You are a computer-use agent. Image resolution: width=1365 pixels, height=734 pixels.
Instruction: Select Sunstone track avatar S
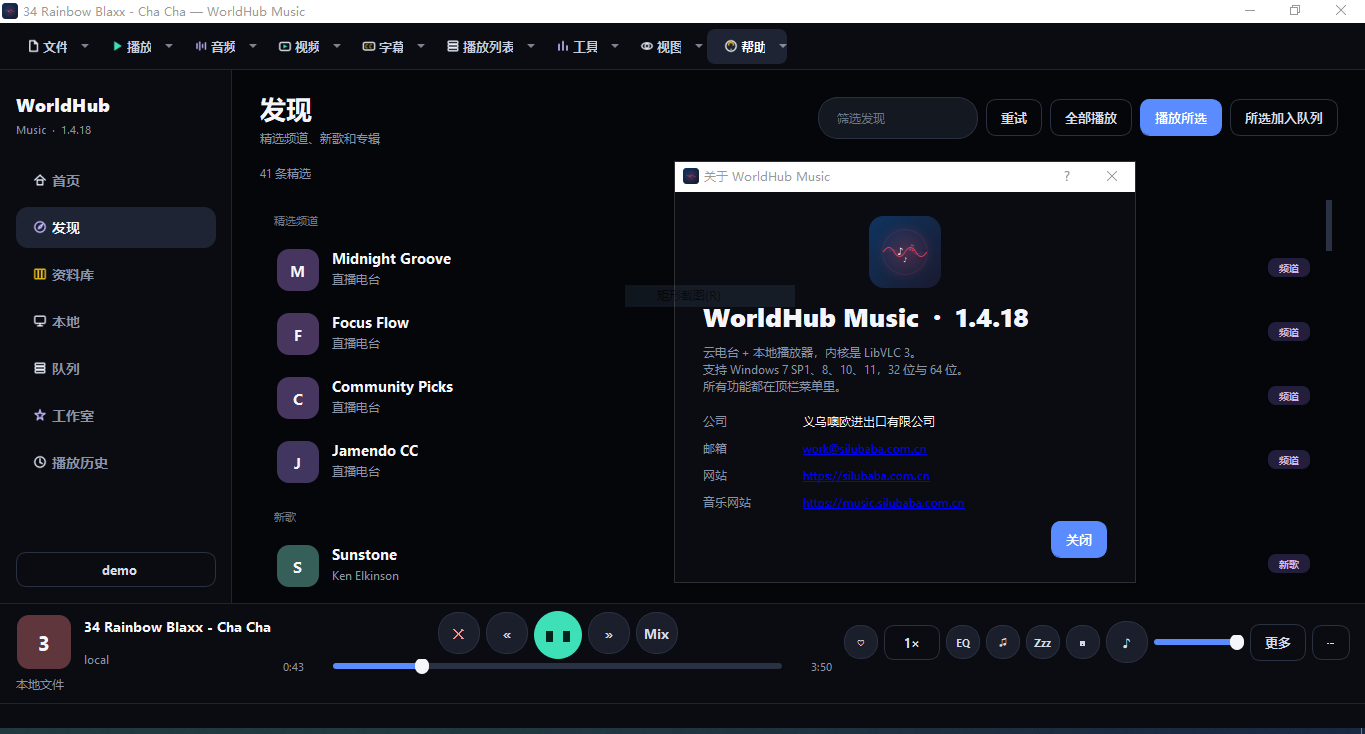[298, 567]
